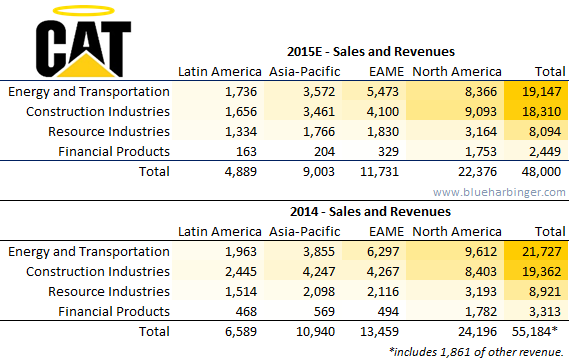Screen dimensions: 570x362
Task: Click the 2014 North America value 8,403
Action: tap(481, 271)
